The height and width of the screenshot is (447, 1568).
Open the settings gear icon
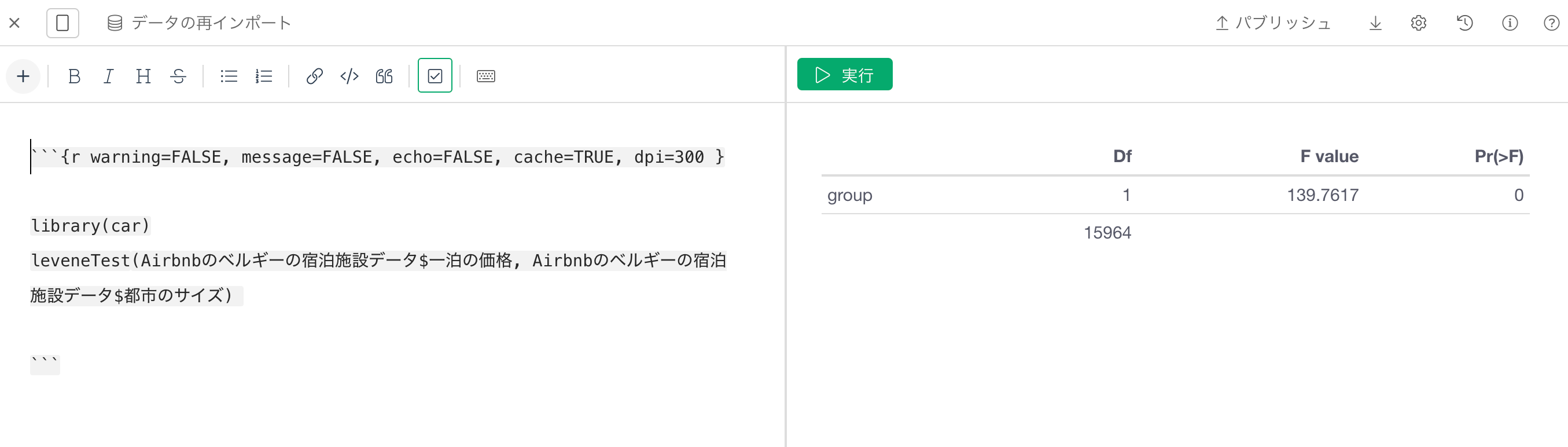point(1418,23)
